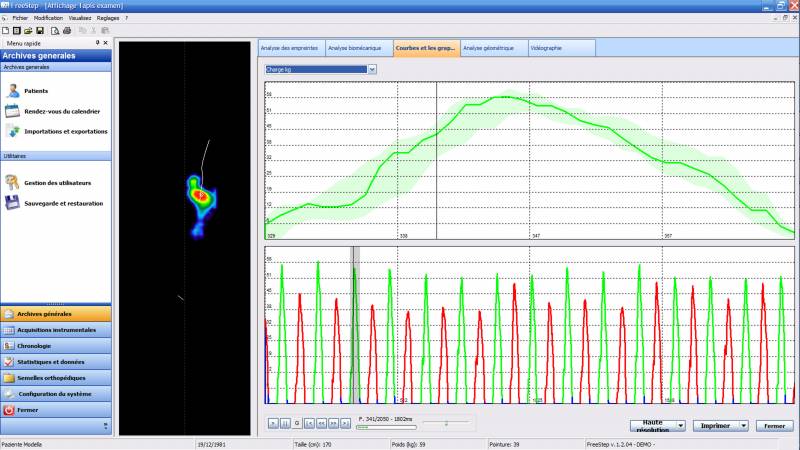Click the new document toolbar icon

click(5, 31)
